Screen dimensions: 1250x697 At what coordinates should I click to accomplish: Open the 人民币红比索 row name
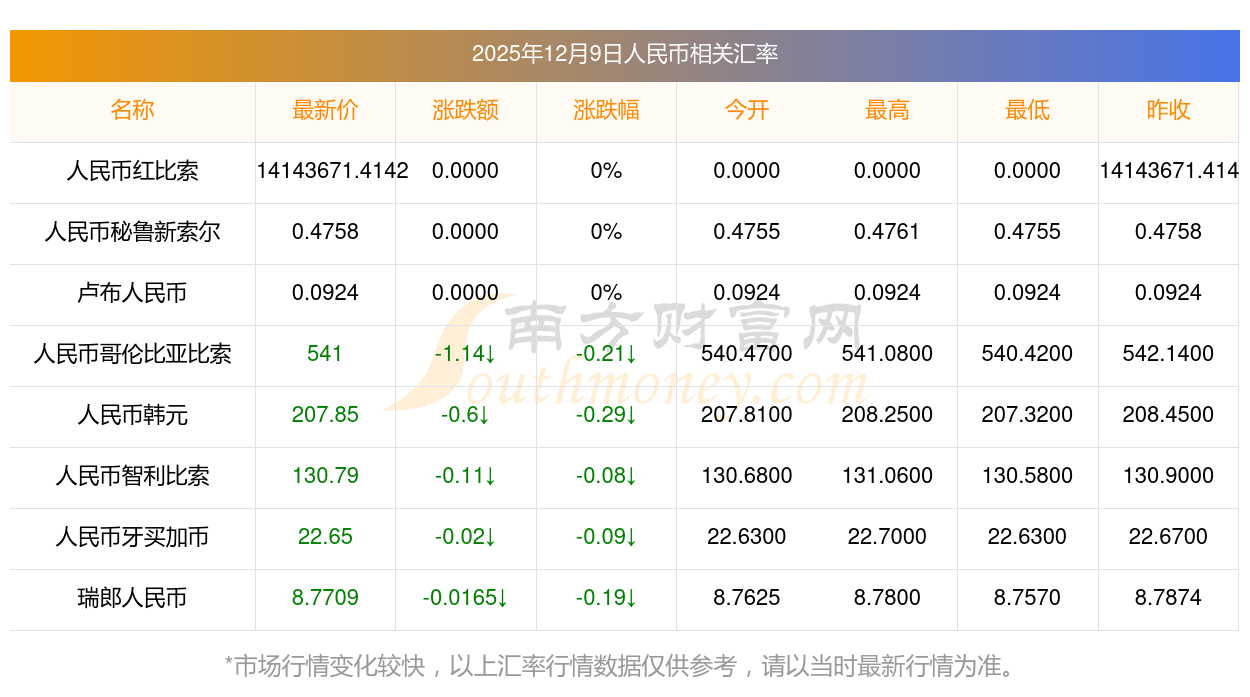point(132,171)
